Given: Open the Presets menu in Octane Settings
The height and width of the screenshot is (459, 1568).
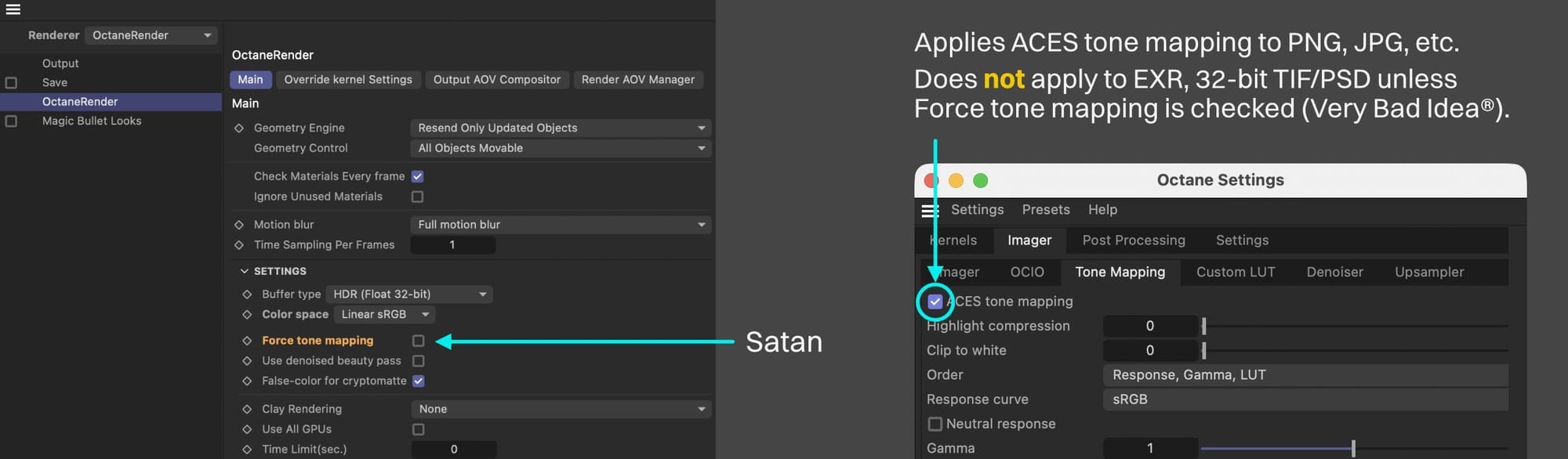Looking at the screenshot, I should tap(1046, 210).
